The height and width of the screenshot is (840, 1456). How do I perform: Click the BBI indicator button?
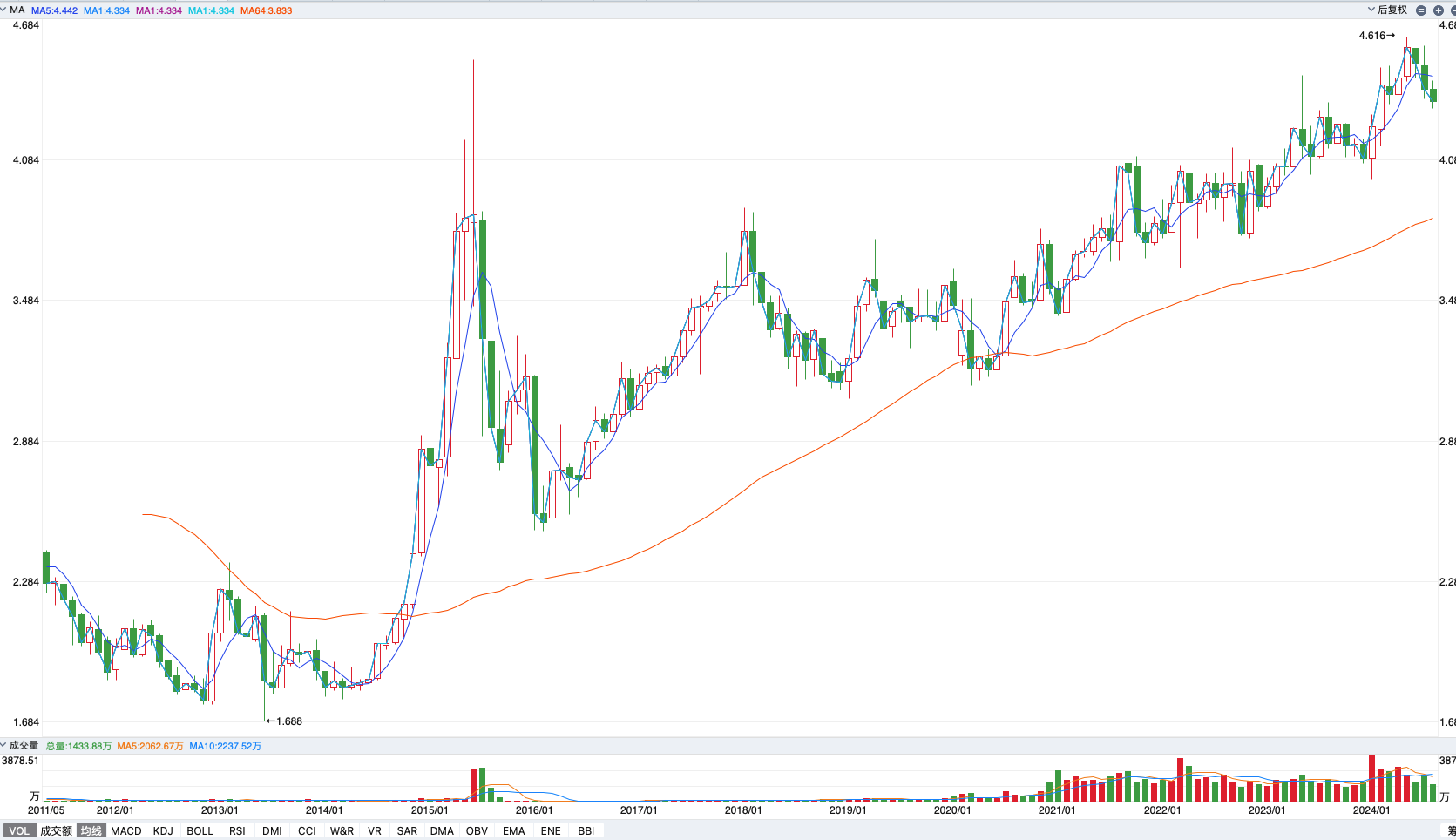pyautogui.click(x=586, y=830)
